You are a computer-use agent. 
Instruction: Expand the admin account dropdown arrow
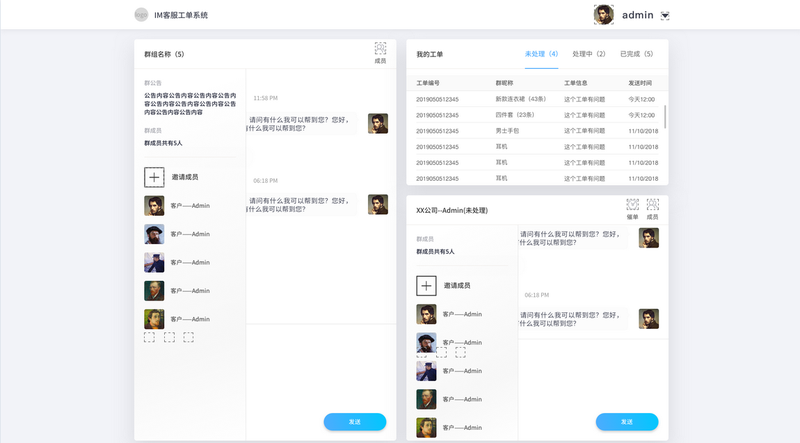click(665, 15)
